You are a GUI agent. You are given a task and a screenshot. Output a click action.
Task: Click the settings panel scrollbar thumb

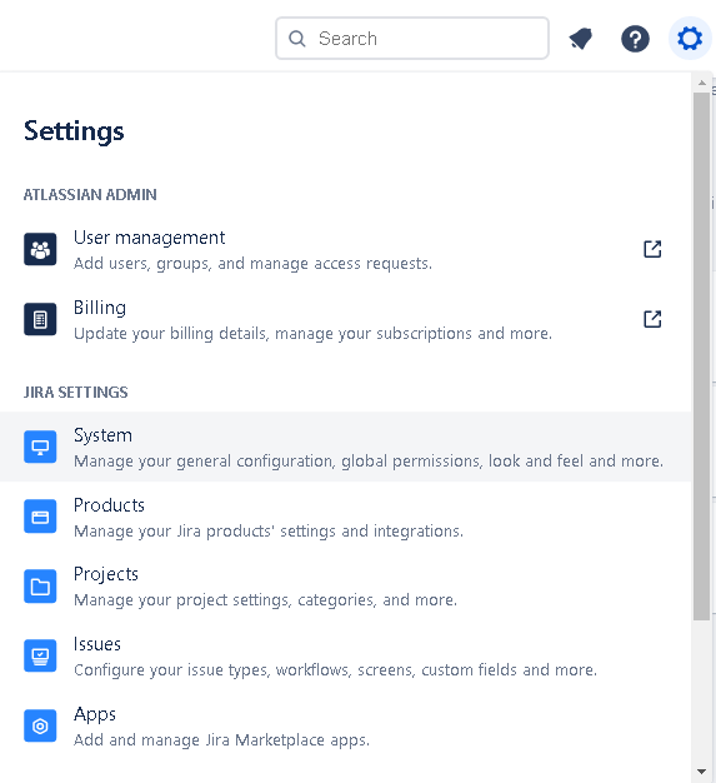[702, 356]
